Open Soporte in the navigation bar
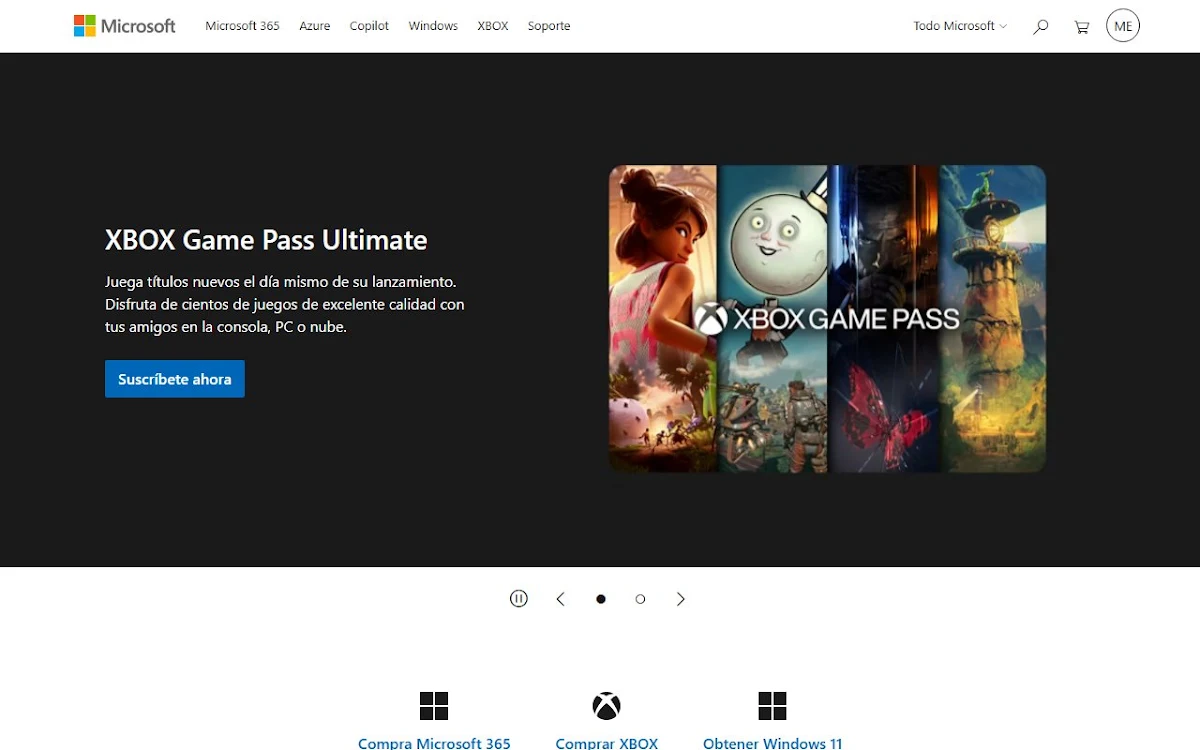 pyautogui.click(x=549, y=26)
